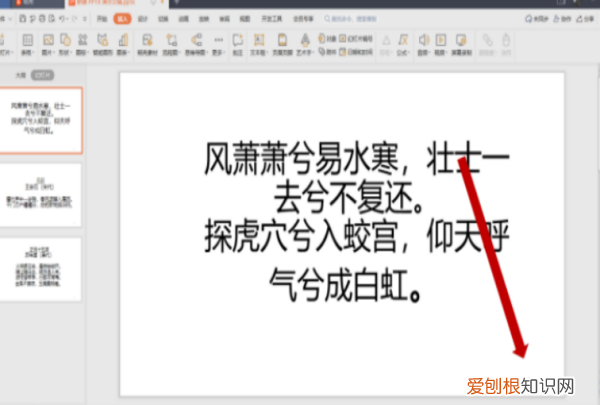The height and width of the screenshot is (405, 600).
Task: Open the 智能图形 smart graphics tool
Action: coord(103,45)
